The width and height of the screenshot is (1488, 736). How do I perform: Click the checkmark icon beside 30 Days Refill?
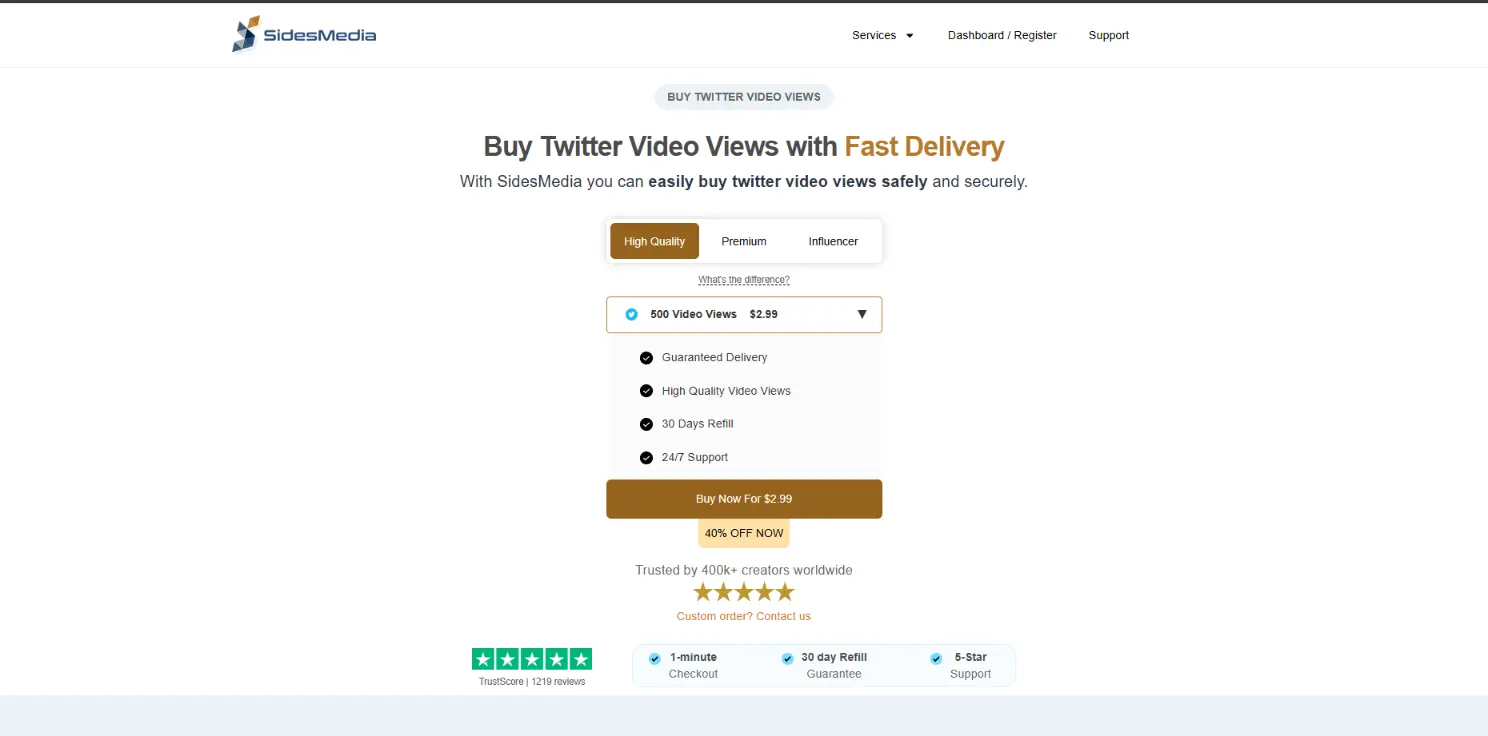click(646, 423)
